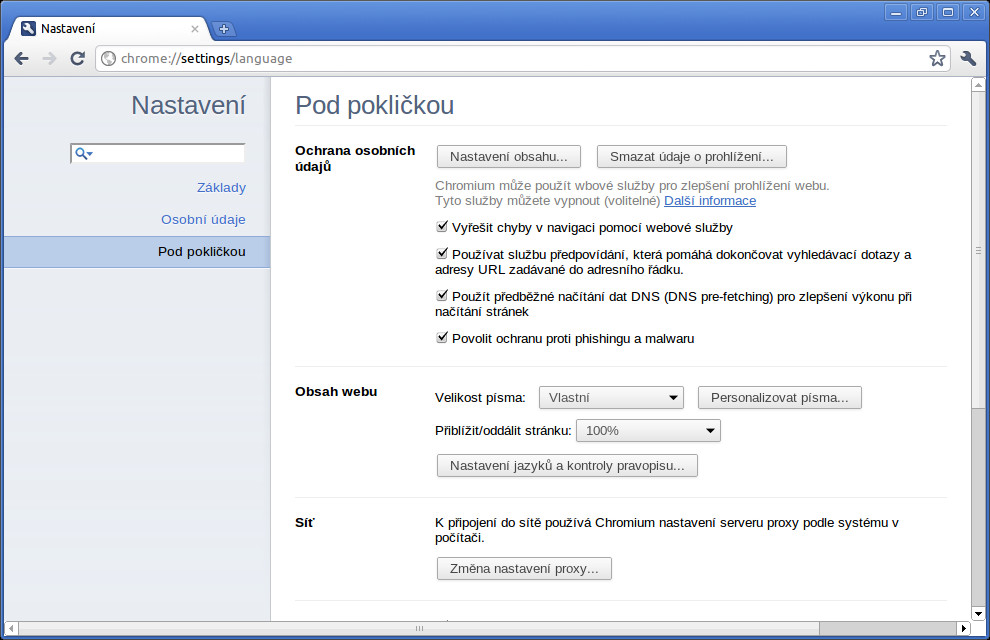Open the Základy settings section
This screenshot has height=640, width=990.
pos(221,187)
